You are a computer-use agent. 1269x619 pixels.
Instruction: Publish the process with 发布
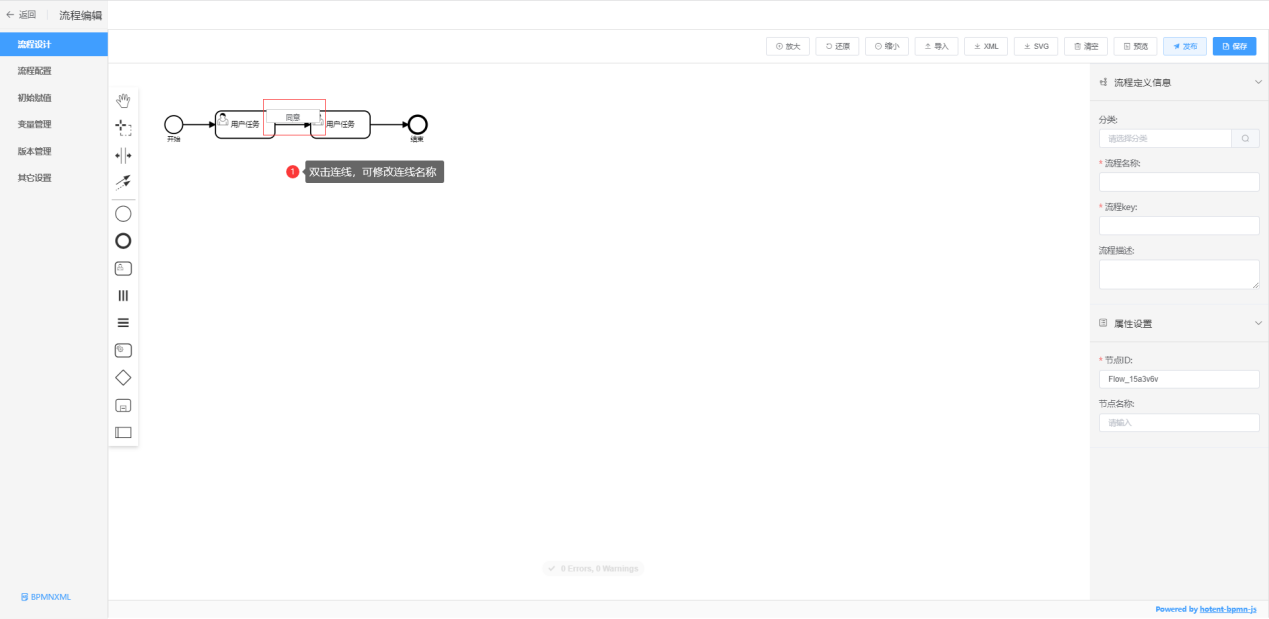1185,46
